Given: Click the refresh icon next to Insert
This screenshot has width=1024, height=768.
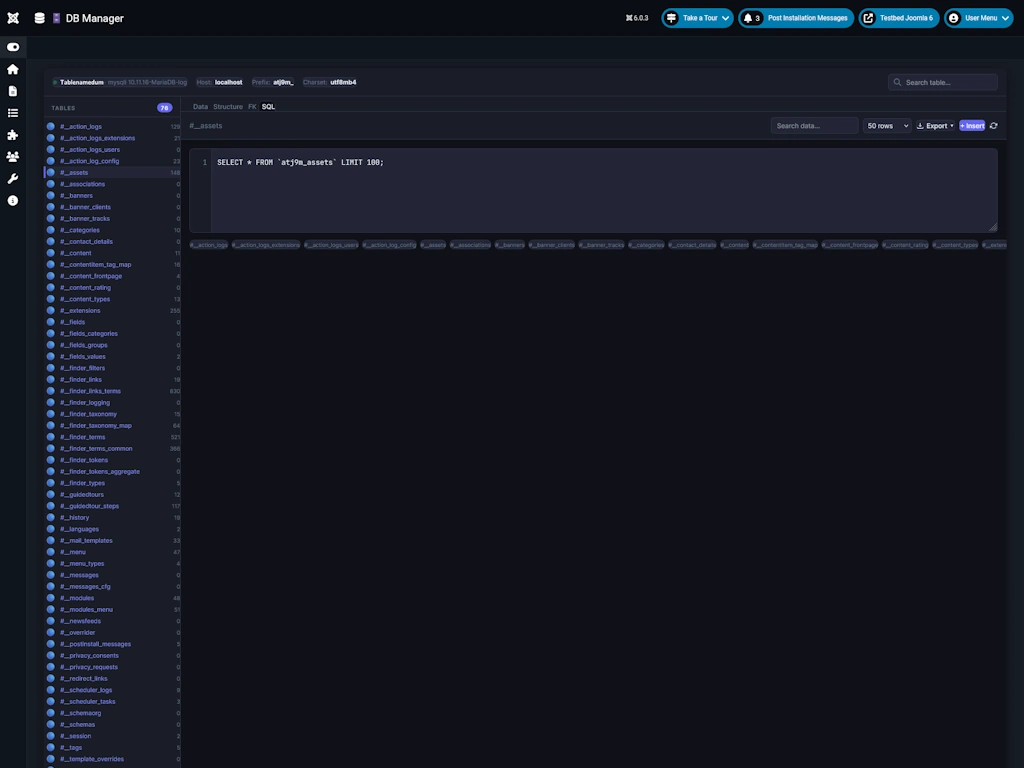Looking at the screenshot, I should coord(993,125).
